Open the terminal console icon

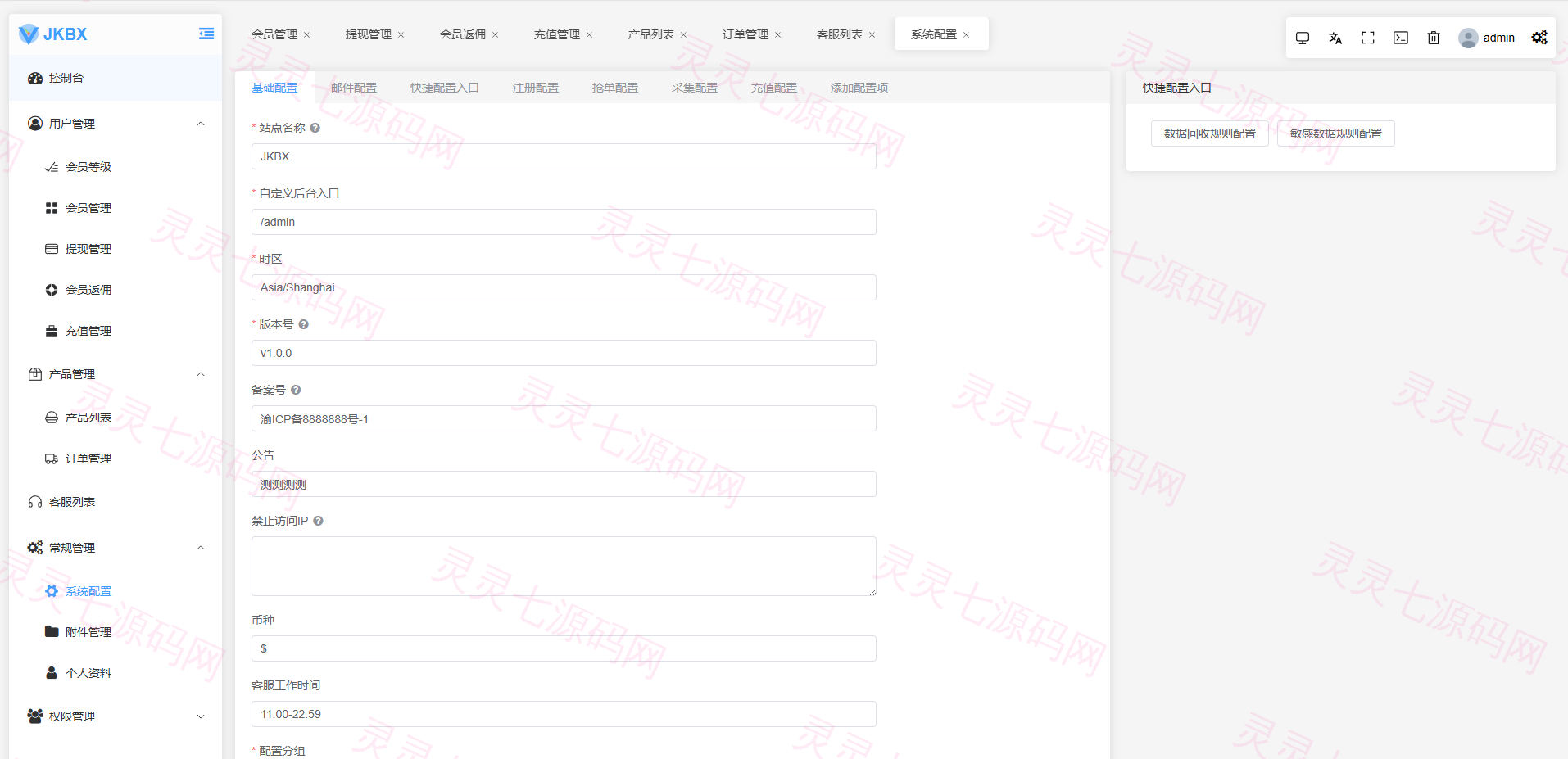1401,38
